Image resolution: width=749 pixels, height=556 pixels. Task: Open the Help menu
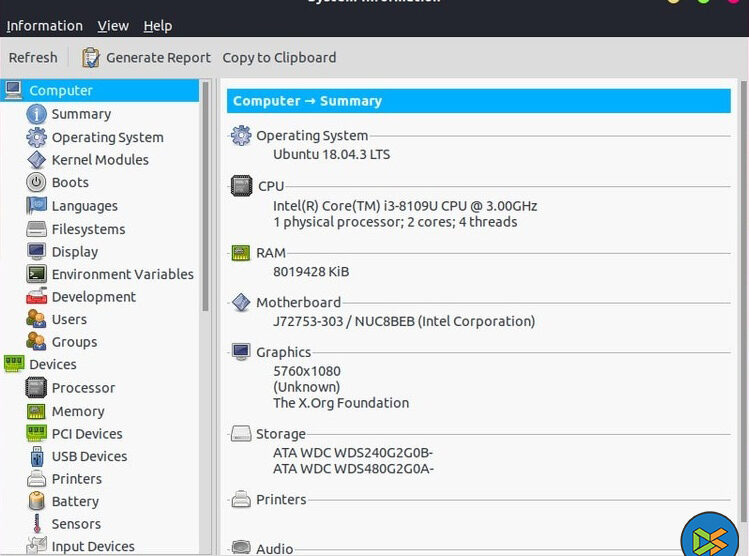point(157,26)
